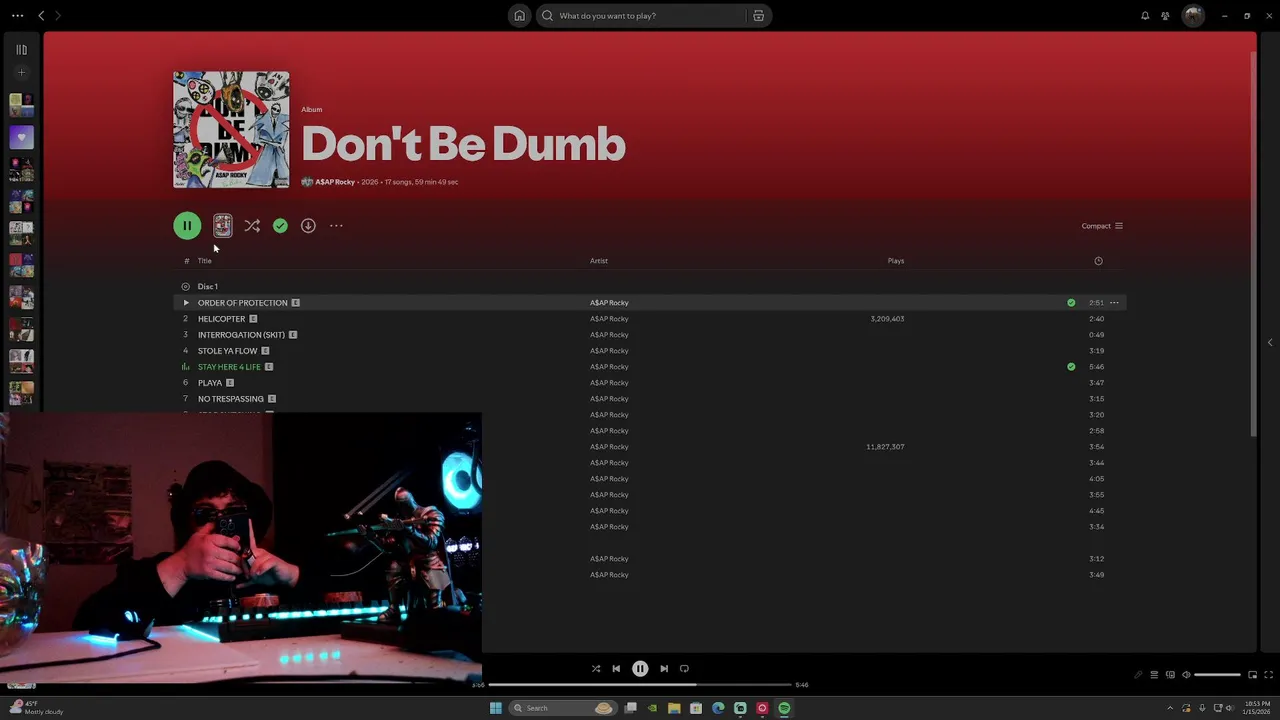Skip to next track in player bar

coord(664,669)
